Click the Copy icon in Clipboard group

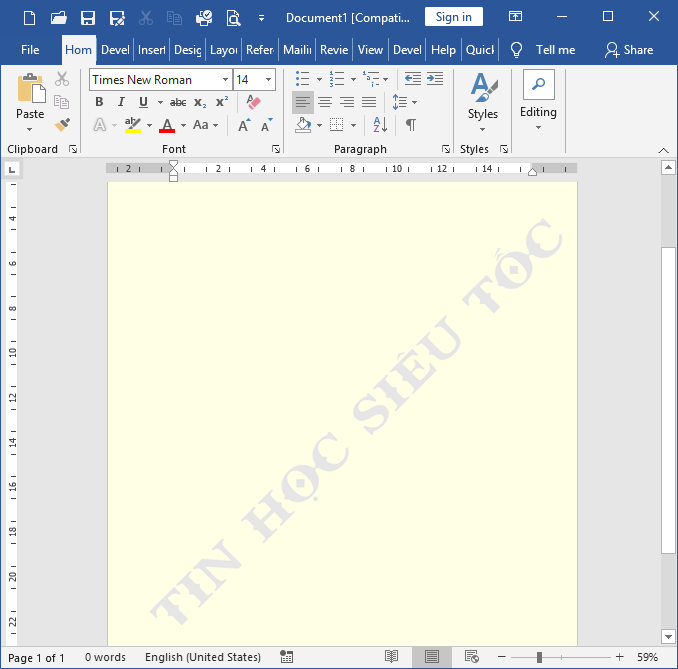[x=62, y=102]
